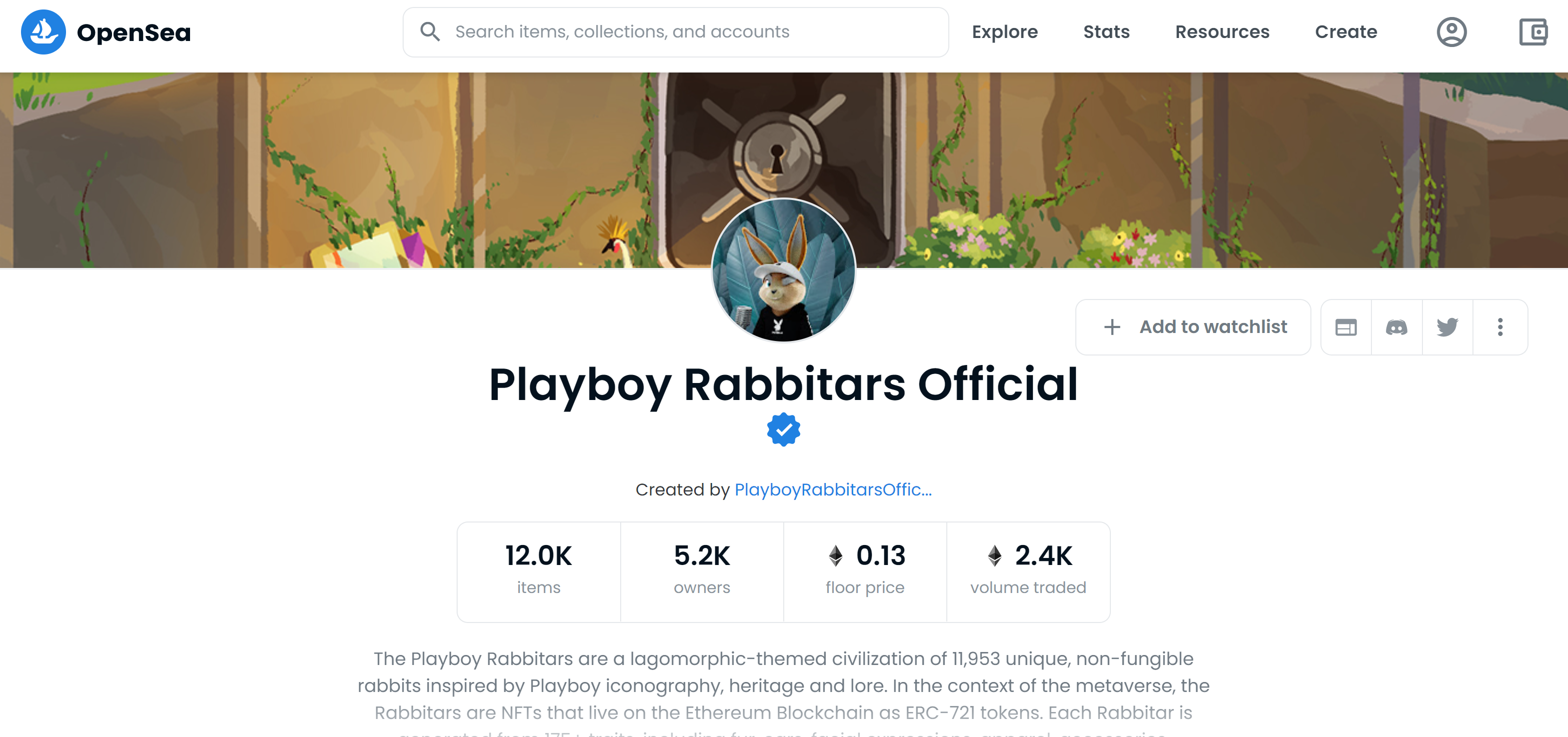Click the Rabbitar collection profile picture

pyautogui.click(x=783, y=270)
